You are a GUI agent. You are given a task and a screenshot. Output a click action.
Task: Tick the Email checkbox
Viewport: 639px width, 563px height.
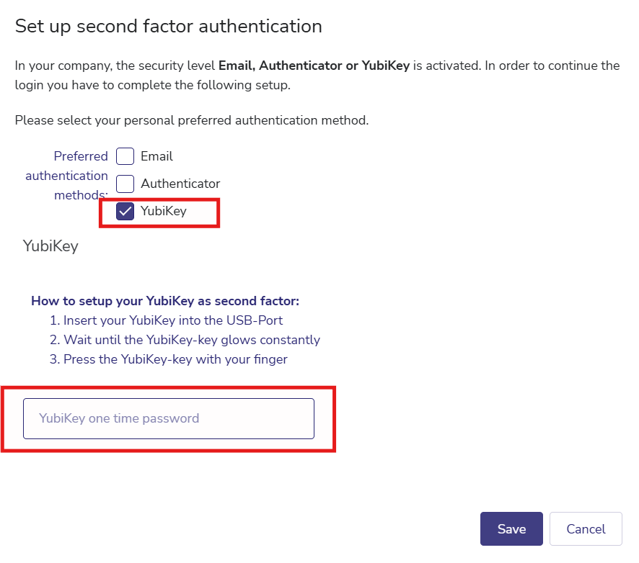(x=125, y=156)
